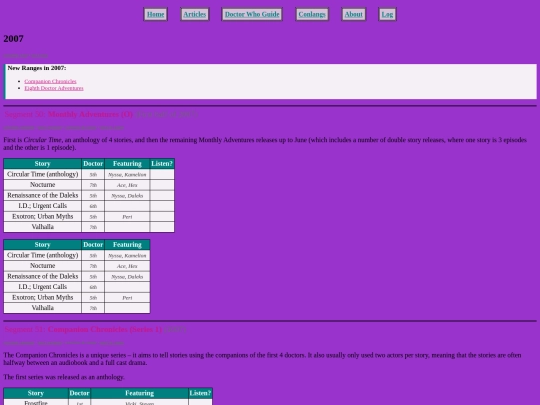Select 'Renaissance of the Daleks' in the first table, which has a Listen? column
Image resolution: width=540 pixels, height=405 pixels.
[43, 195]
